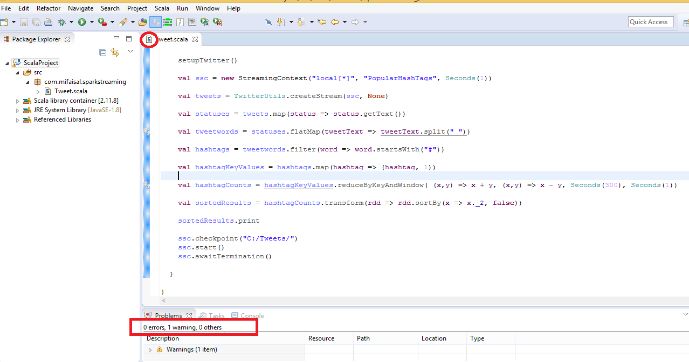Expand the JRE System Library node
689x362 pixels.
point(17,110)
